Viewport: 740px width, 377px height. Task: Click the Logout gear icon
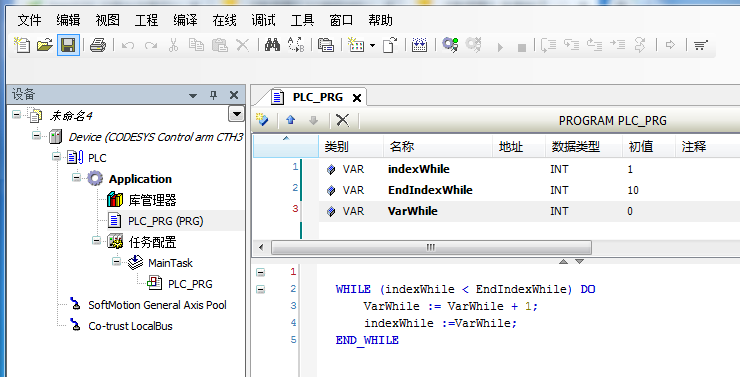pos(473,45)
